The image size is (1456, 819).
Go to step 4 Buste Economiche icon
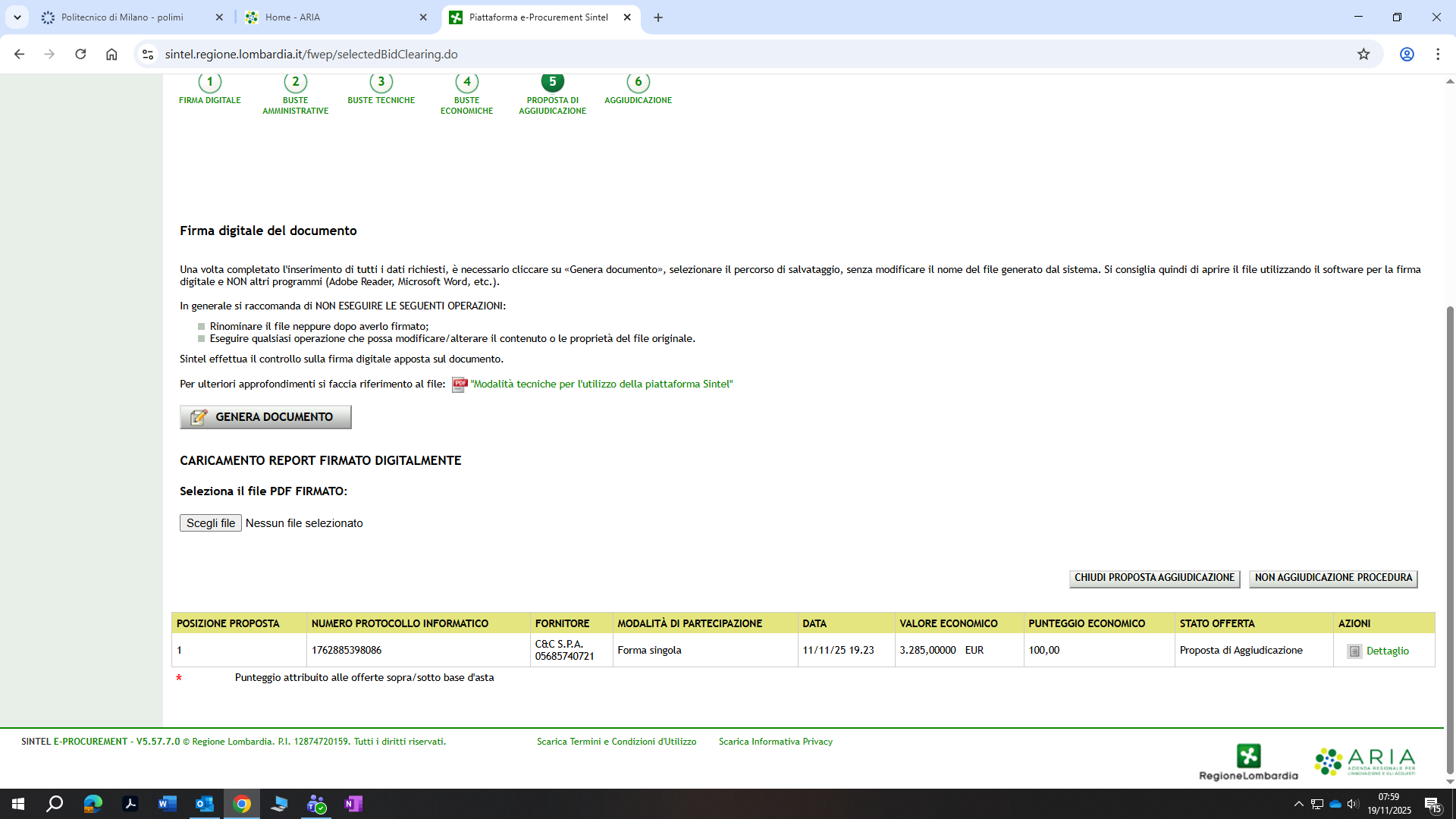[x=467, y=82]
